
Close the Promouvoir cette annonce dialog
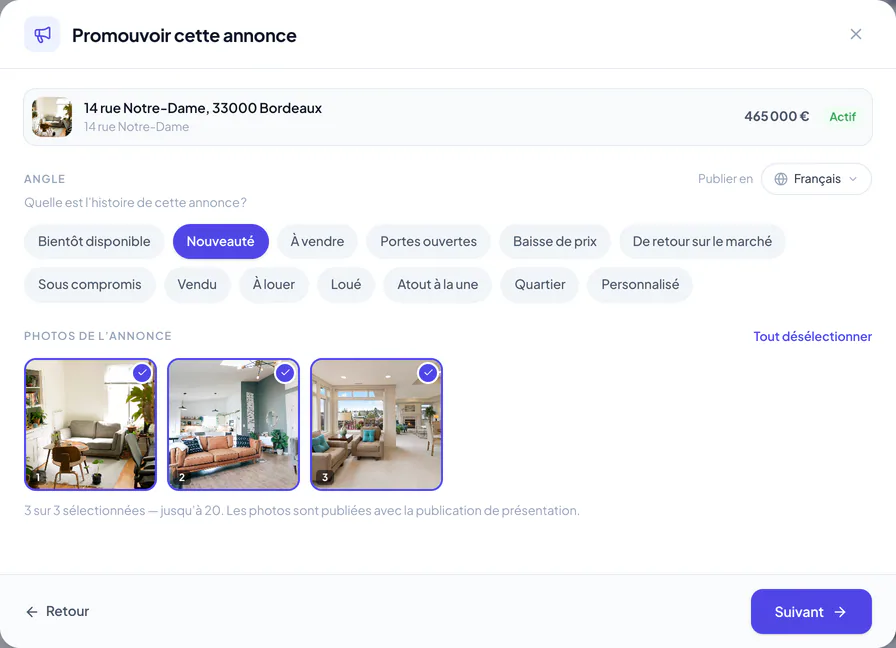click(855, 34)
